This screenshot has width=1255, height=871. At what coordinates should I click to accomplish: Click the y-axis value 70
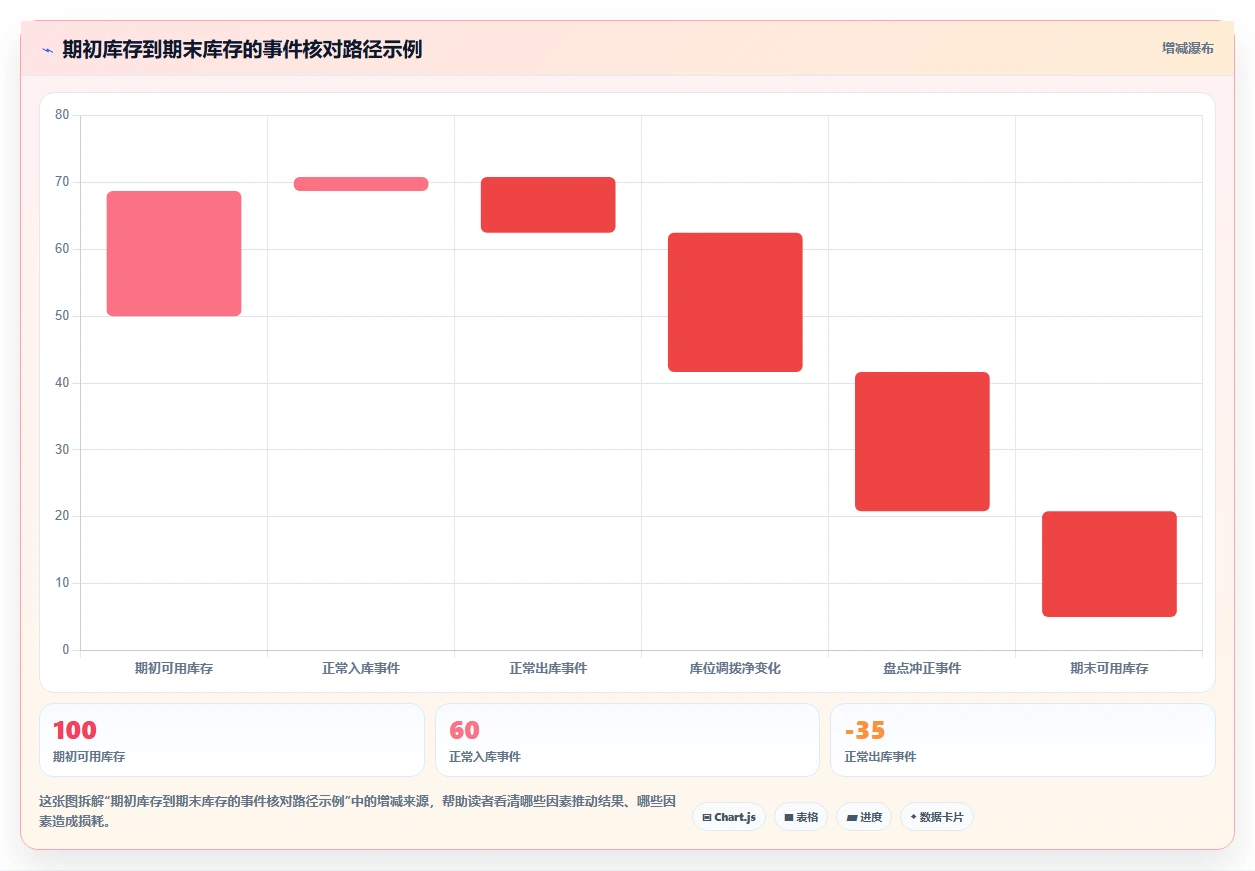62,182
